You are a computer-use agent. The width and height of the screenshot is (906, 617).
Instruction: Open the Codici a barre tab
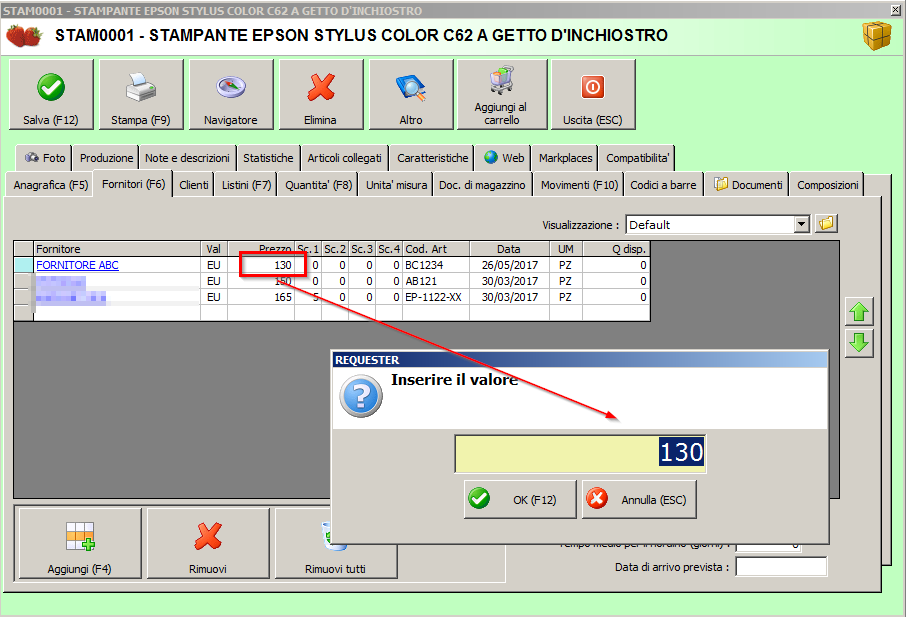(663, 185)
